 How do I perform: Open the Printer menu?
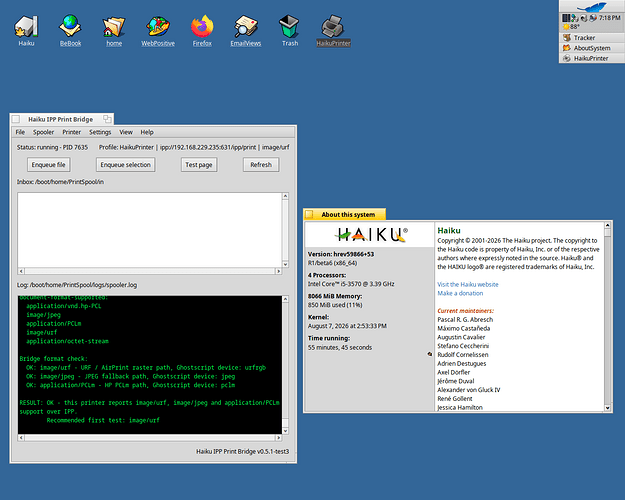coord(71,132)
